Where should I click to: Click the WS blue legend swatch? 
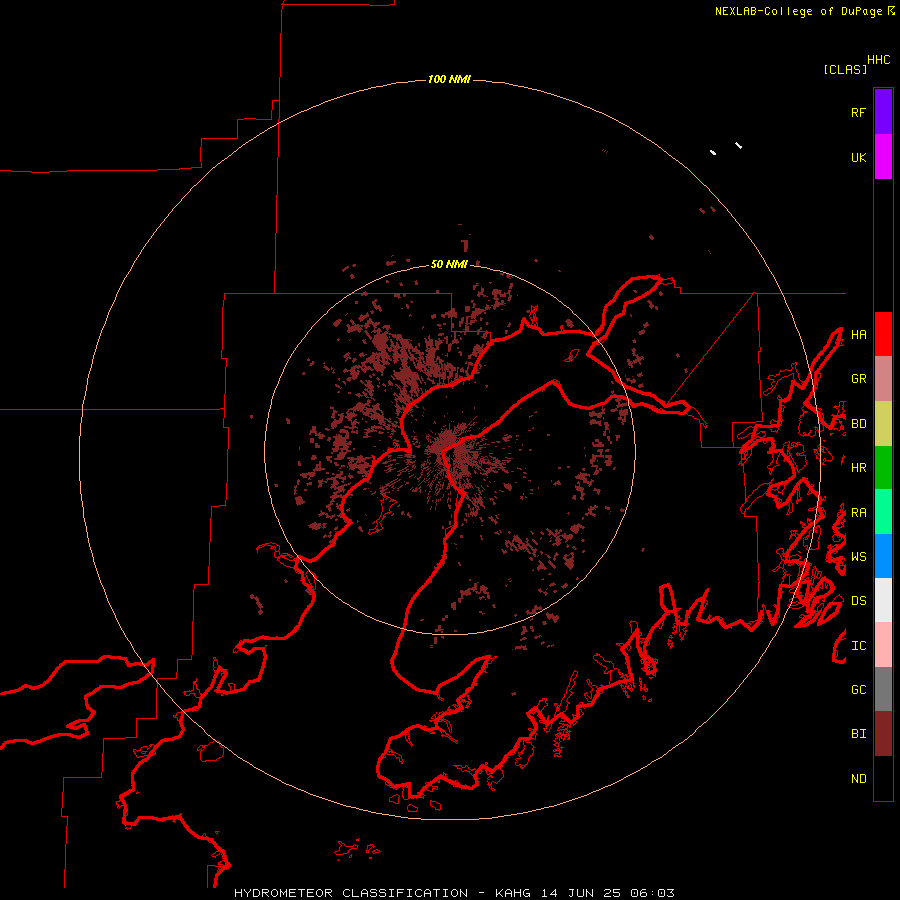pos(883,556)
